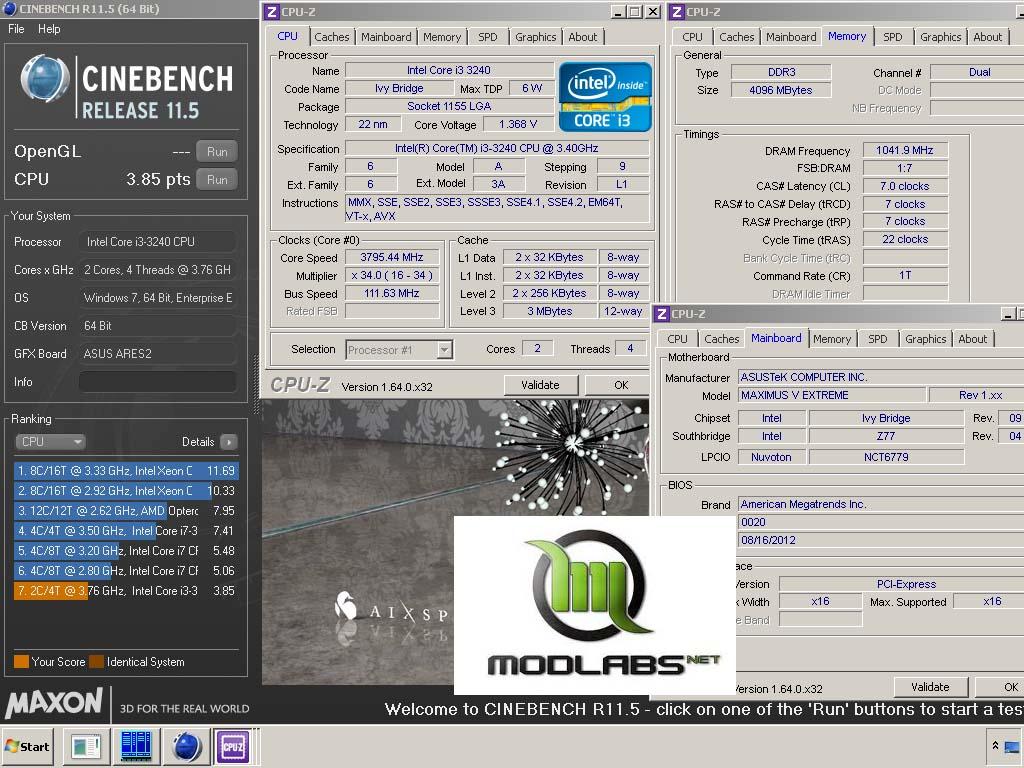Click the Core Speed value 3795.44 MHz
Image resolution: width=1024 pixels, height=768 pixels.
click(x=392, y=257)
